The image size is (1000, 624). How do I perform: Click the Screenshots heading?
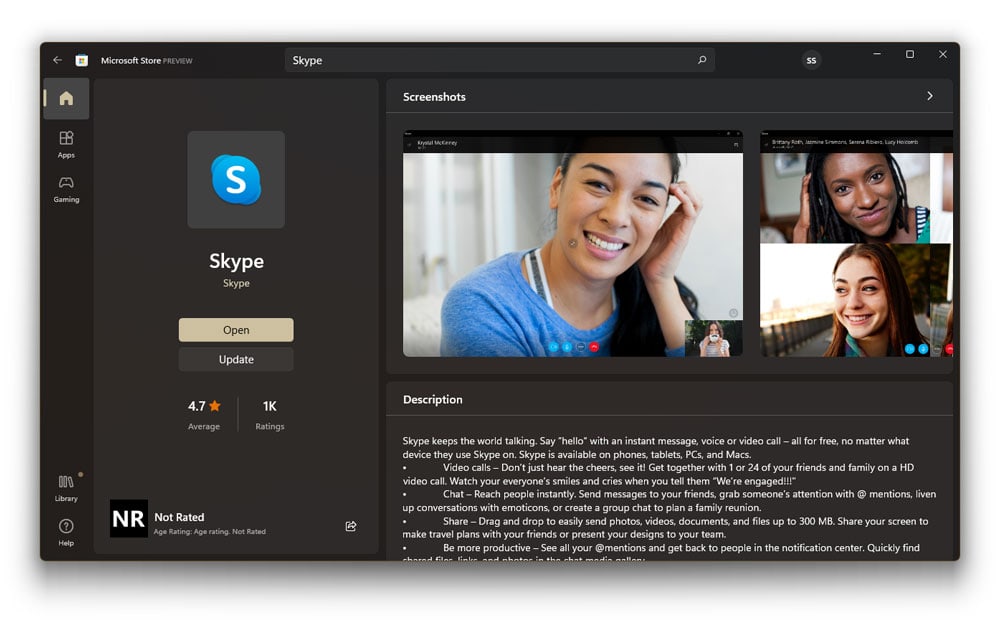pos(434,96)
